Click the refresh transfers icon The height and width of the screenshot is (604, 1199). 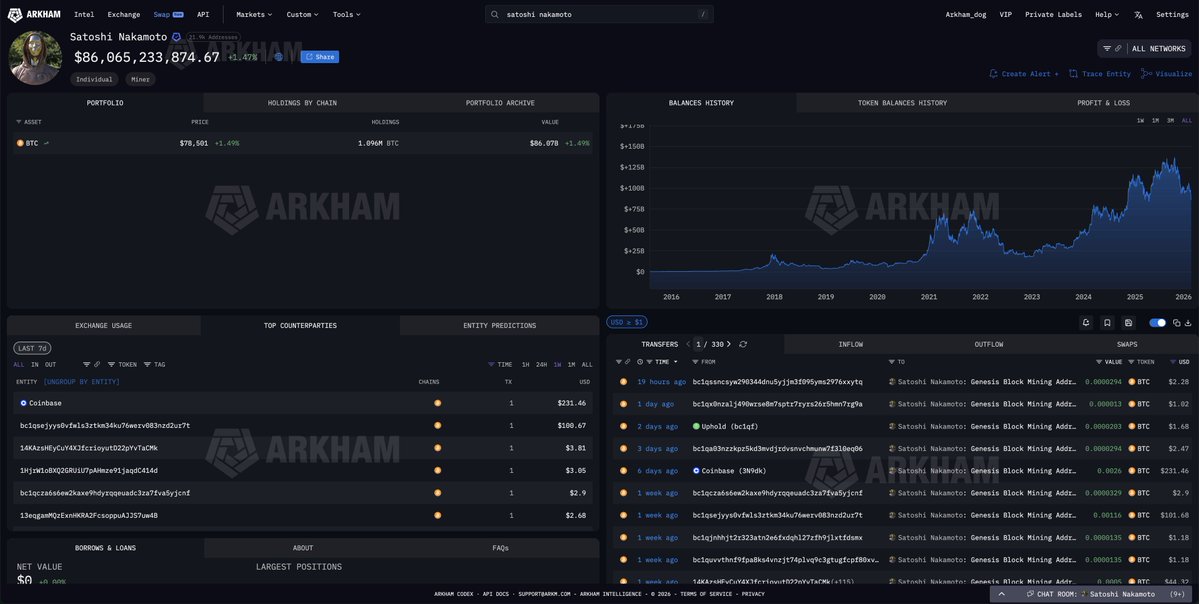[x=743, y=344]
